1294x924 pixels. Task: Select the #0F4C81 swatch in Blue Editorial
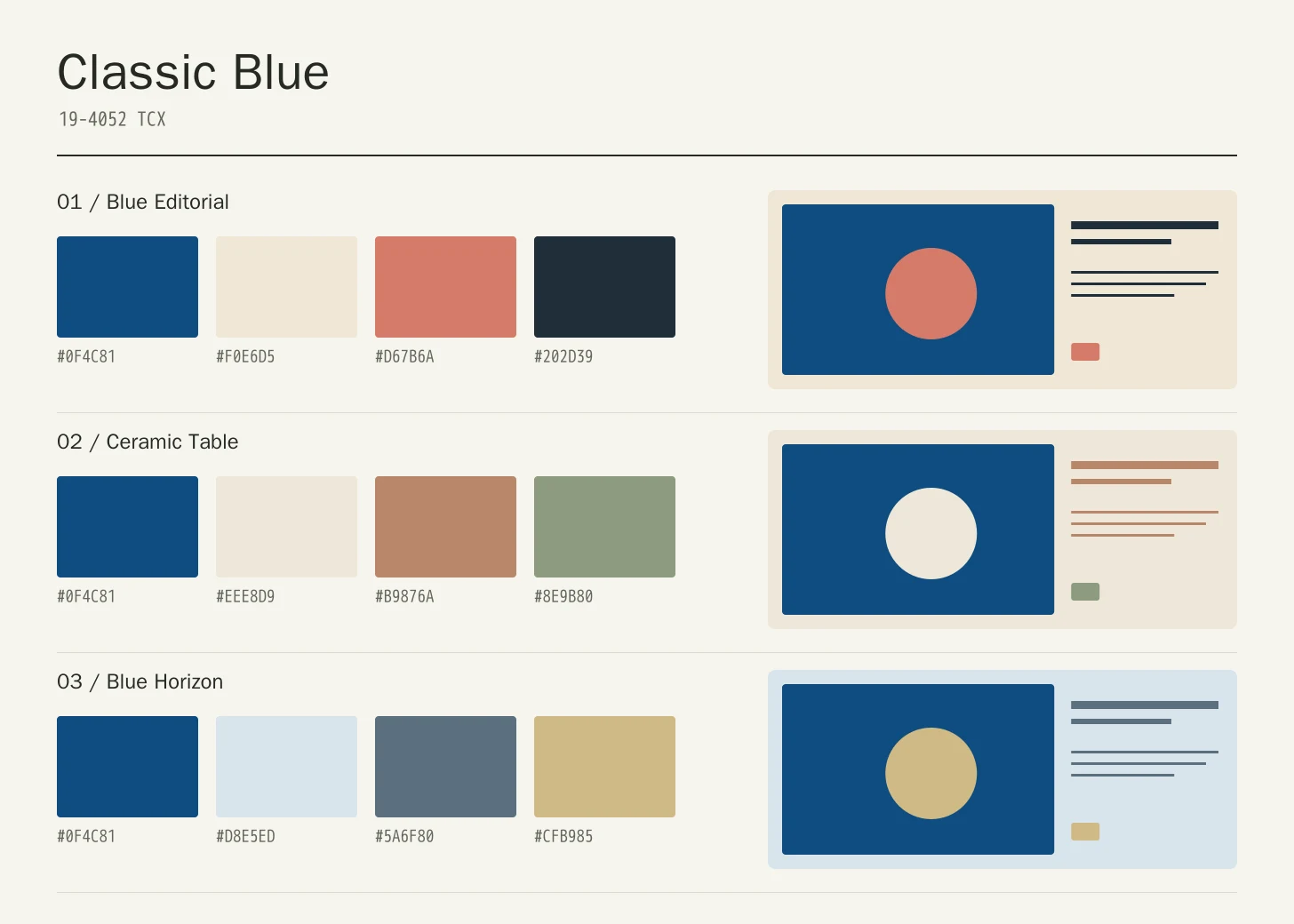[127, 287]
